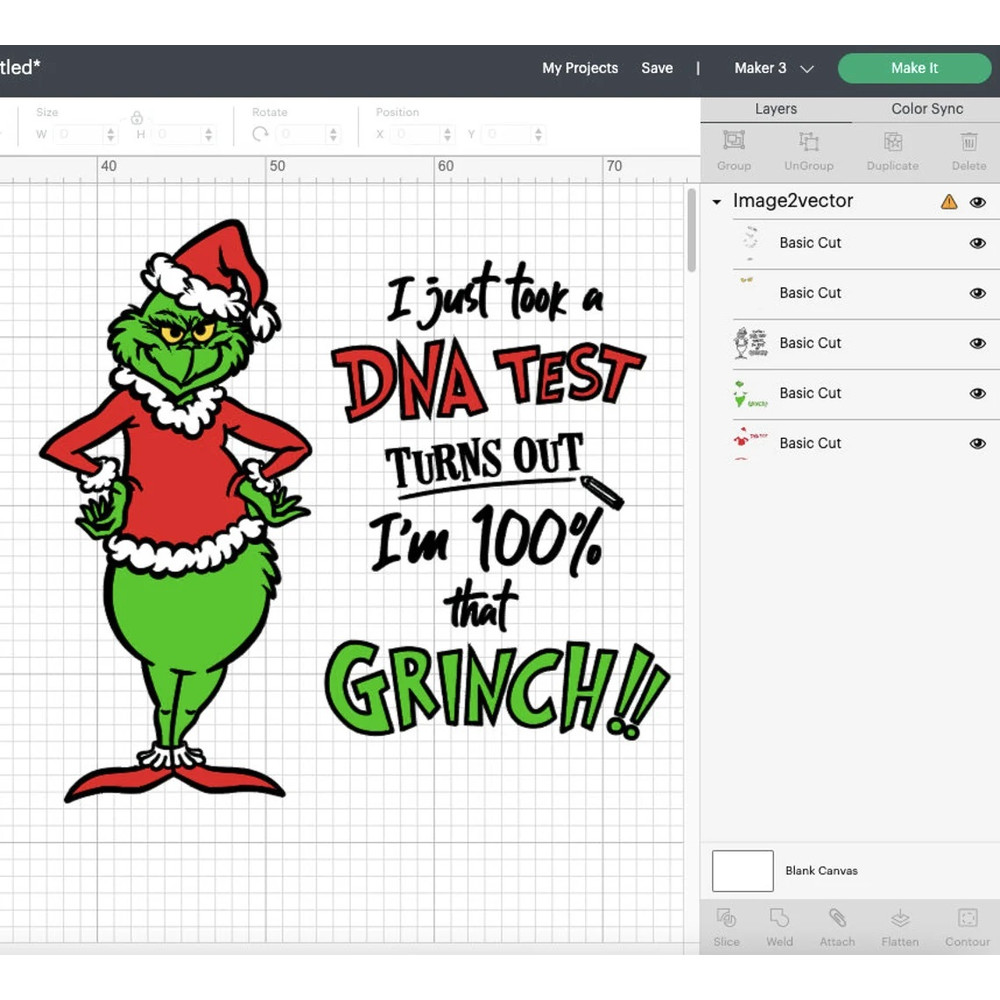Hide the red DNA Test text layer
Screen dimensions: 1000x1000
coord(977,443)
